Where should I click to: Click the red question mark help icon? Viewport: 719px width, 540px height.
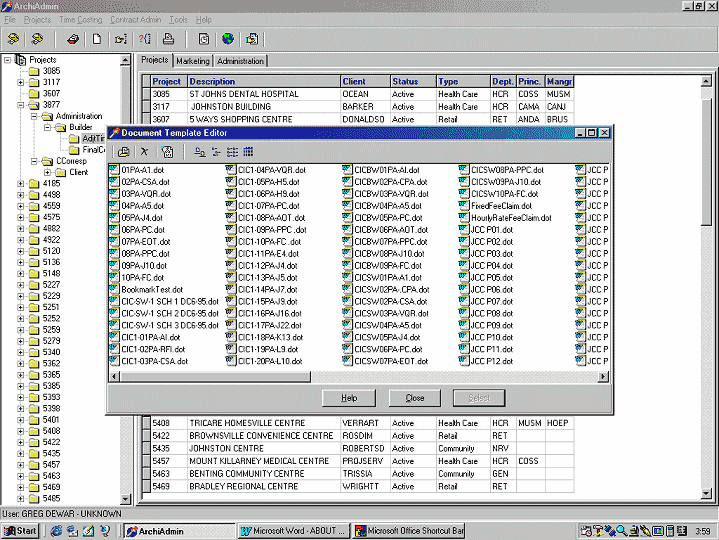coord(144,39)
